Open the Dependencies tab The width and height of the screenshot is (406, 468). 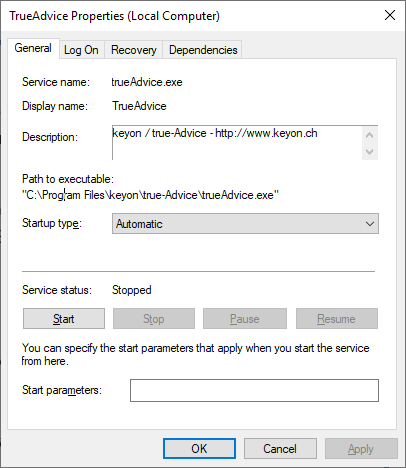pyautogui.click(x=203, y=50)
